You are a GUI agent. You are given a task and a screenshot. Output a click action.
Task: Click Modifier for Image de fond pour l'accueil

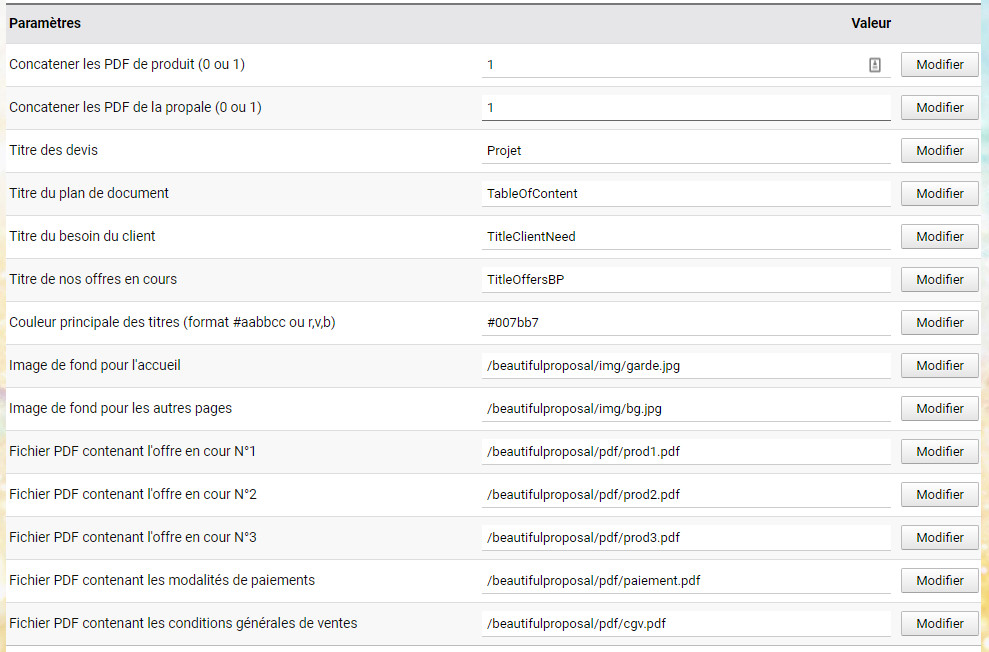[x=940, y=365]
